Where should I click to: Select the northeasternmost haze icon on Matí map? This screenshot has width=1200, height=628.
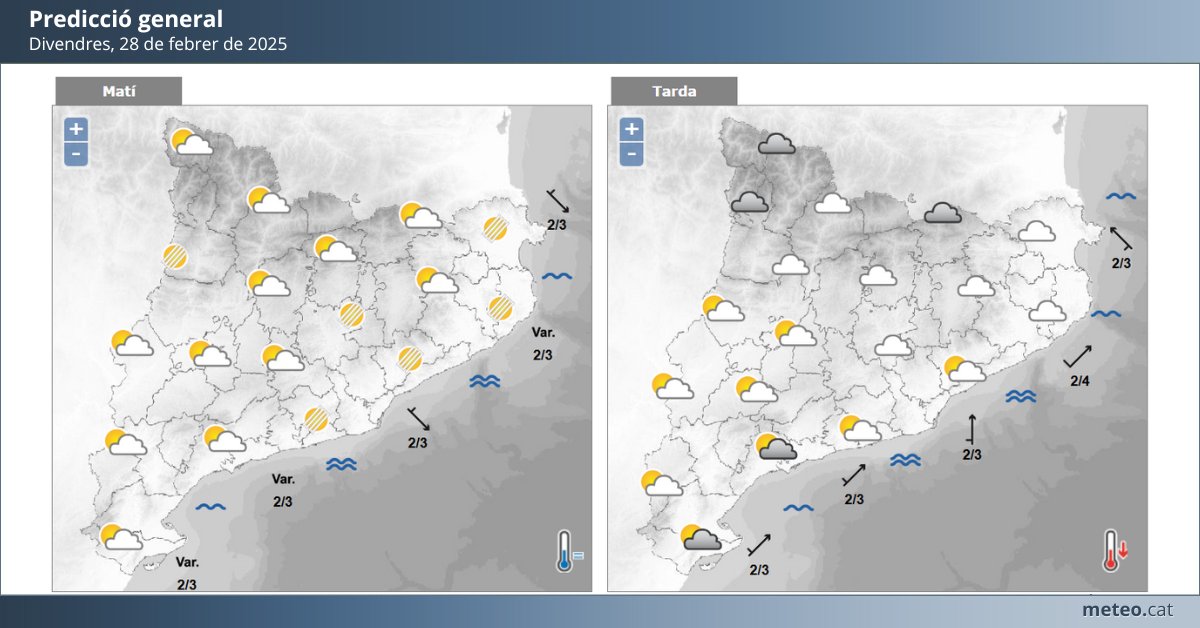(x=494, y=228)
